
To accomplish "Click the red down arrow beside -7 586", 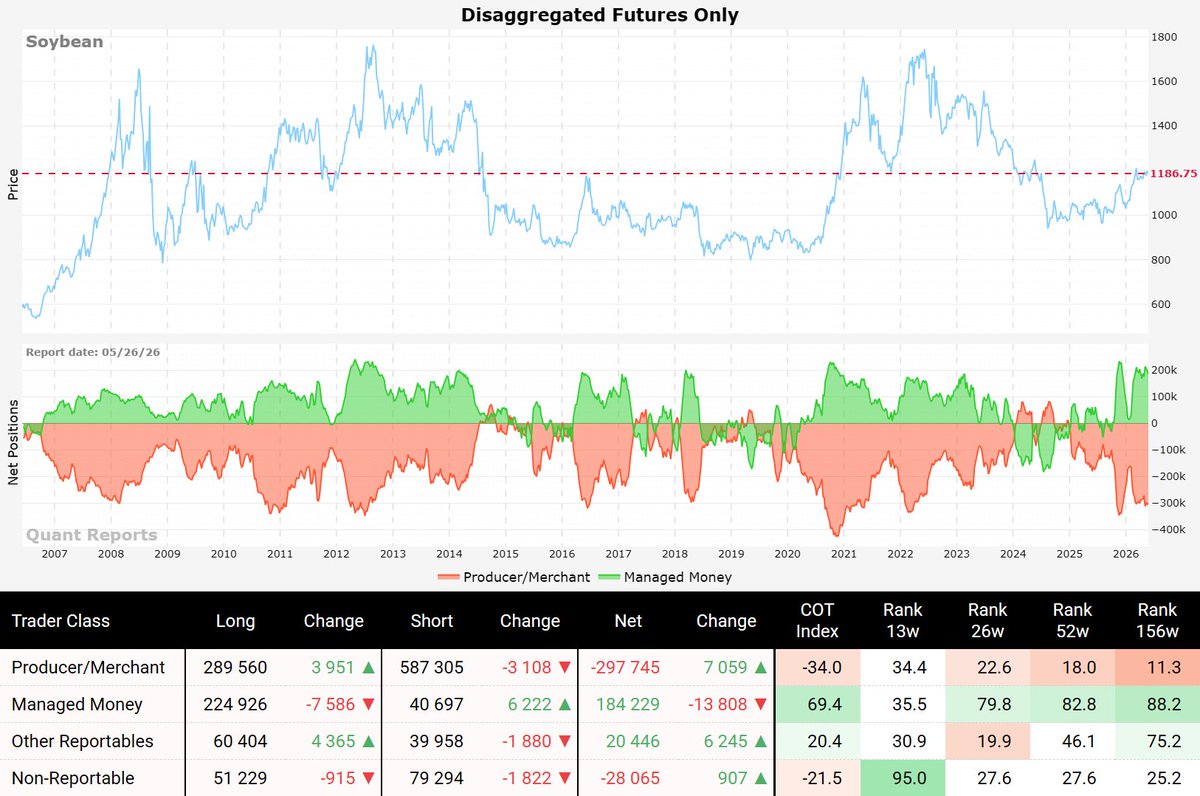I will (x=369, y=704).
